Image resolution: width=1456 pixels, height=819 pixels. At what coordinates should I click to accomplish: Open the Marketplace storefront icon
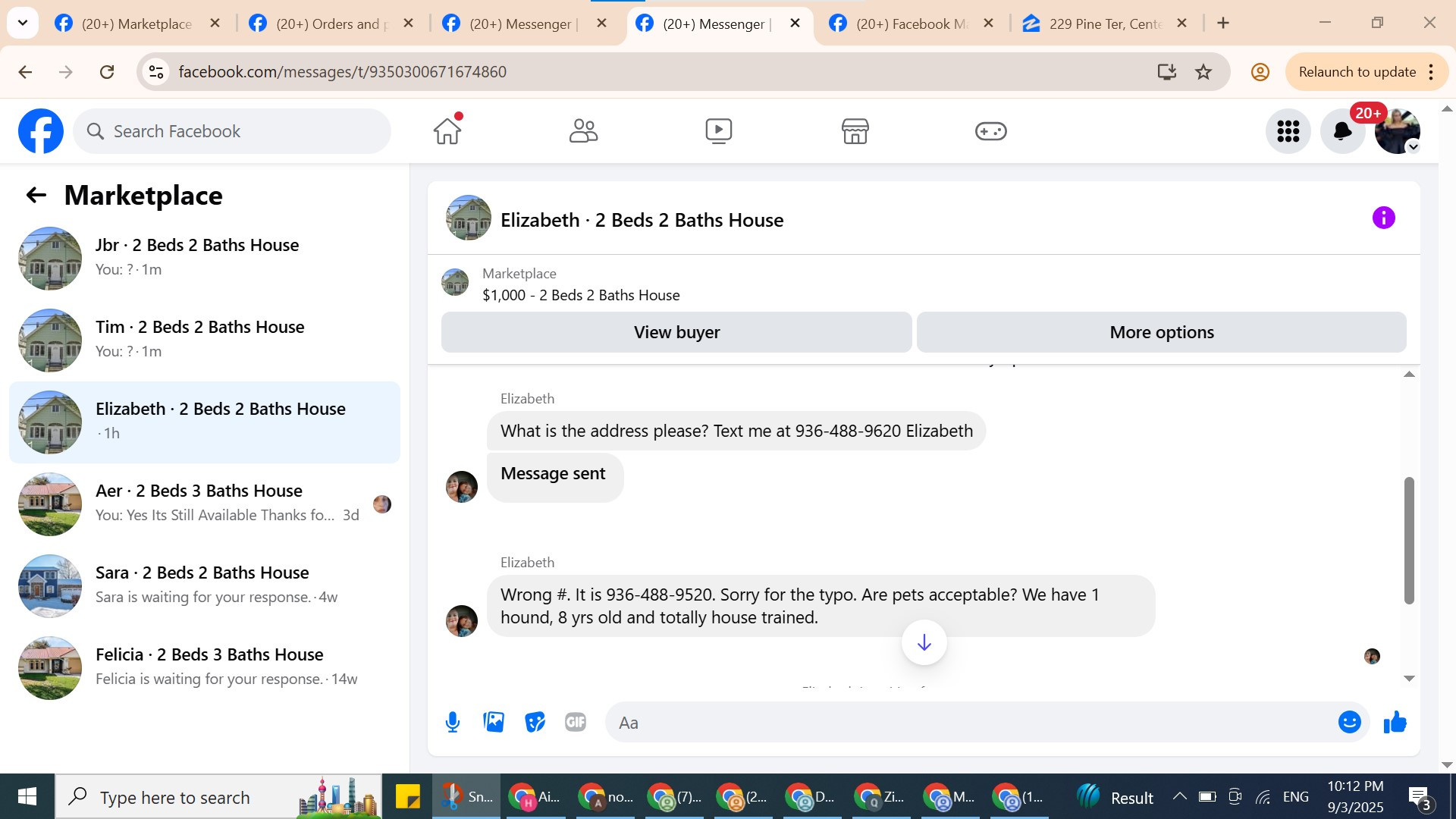pyautogui.click(x=855, y=131)
